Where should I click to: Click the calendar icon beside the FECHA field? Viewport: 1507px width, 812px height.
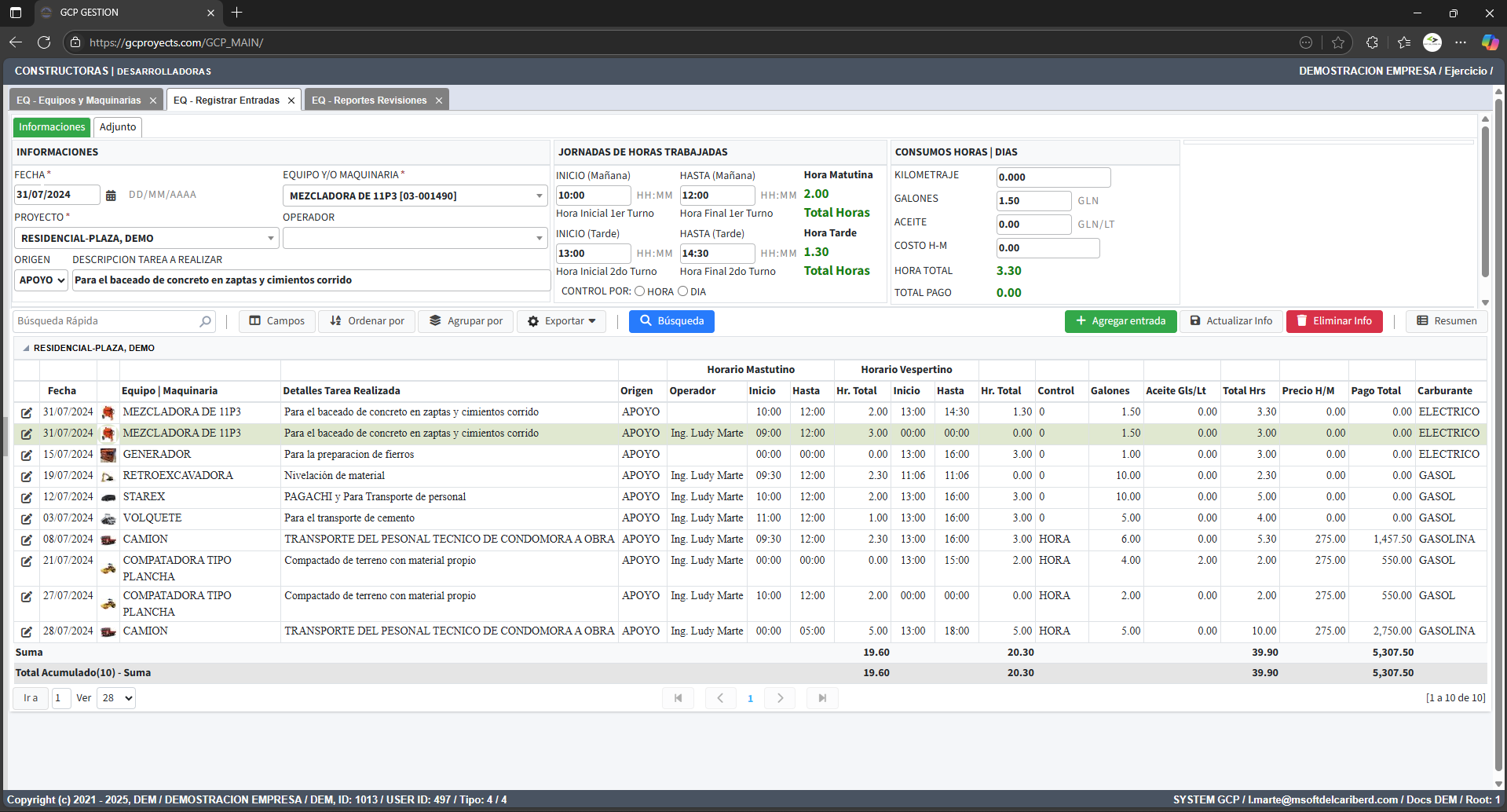[x=111, y=196]
